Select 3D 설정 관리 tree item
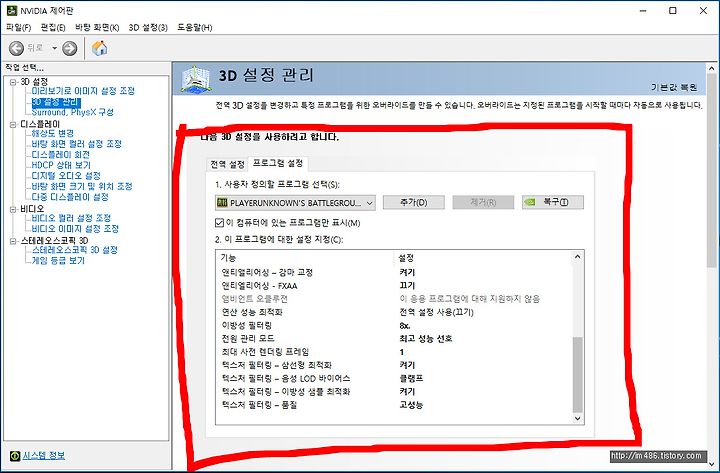 [56, 102]
